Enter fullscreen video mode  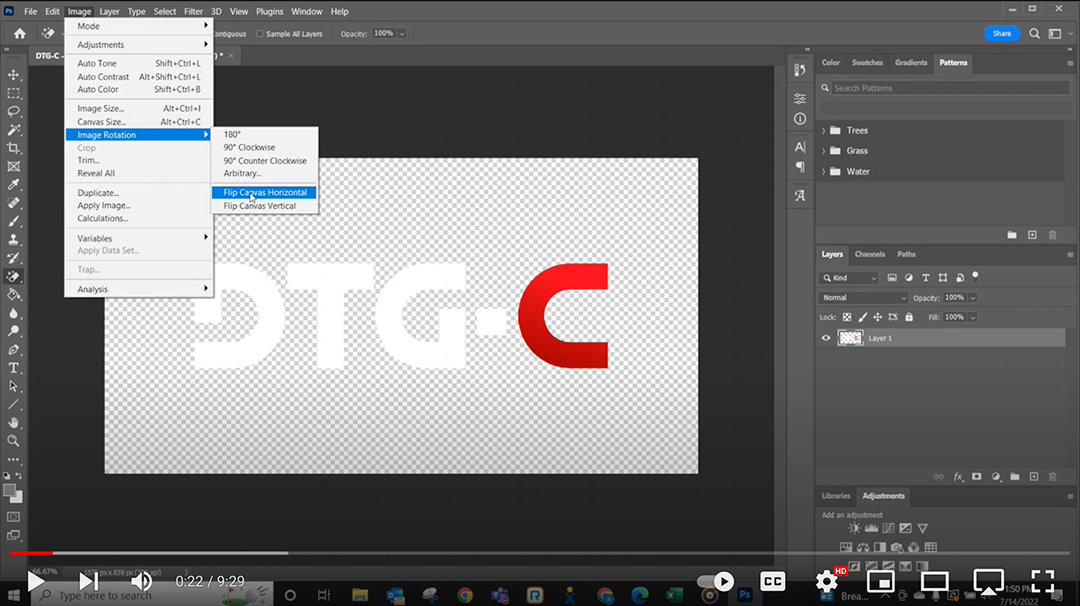coord(1043,581)
